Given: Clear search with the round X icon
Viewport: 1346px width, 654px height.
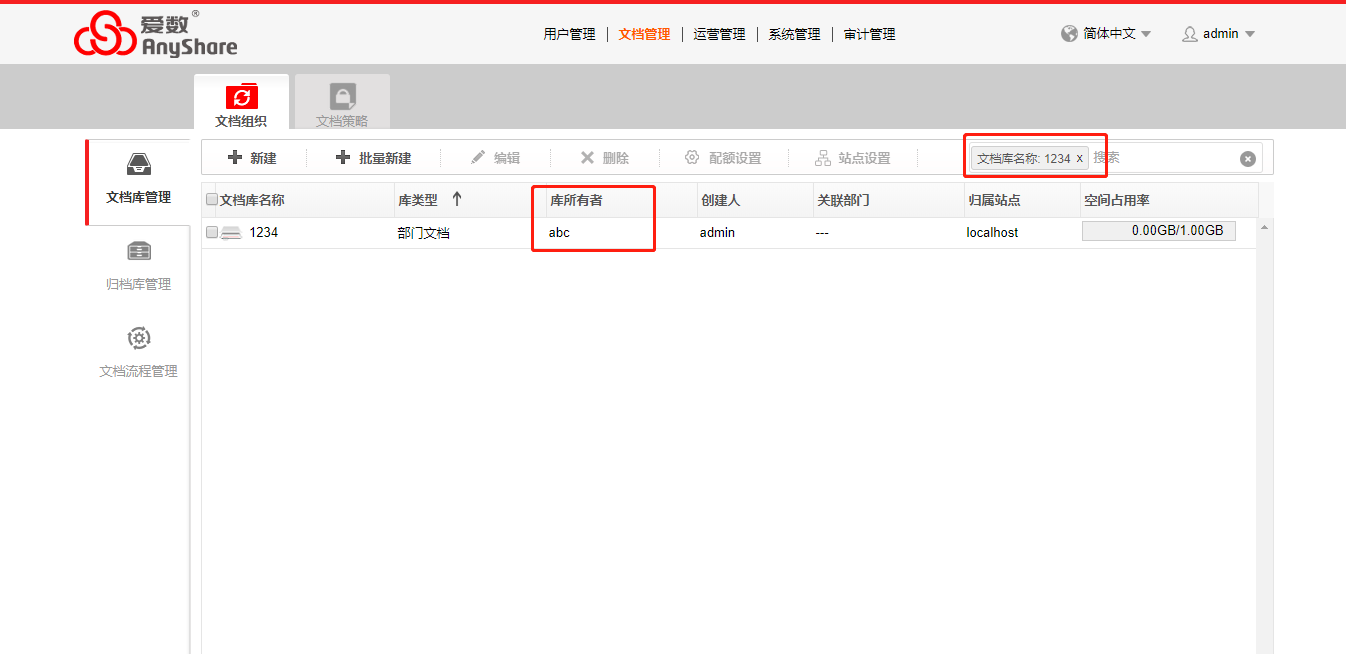Looking at the screenshot, I should click(x=1247, y=158).
